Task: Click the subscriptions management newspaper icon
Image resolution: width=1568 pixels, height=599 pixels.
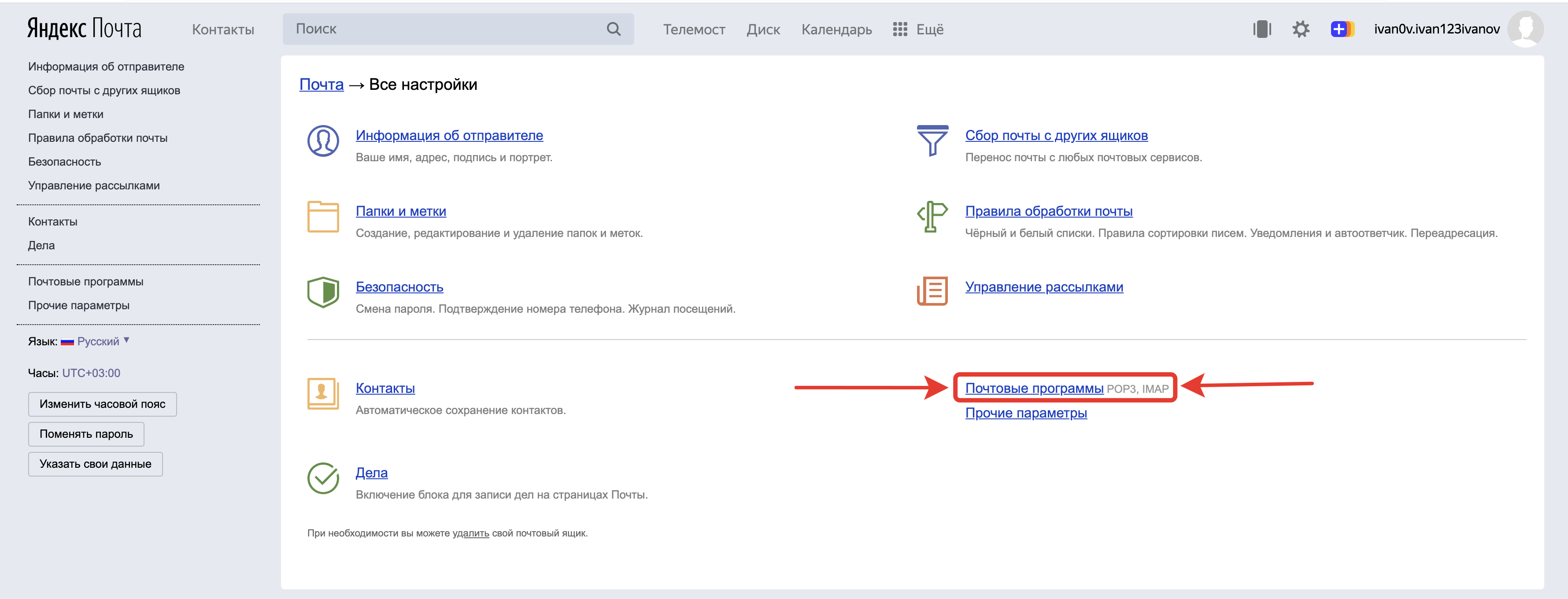Action: [932, 291]
